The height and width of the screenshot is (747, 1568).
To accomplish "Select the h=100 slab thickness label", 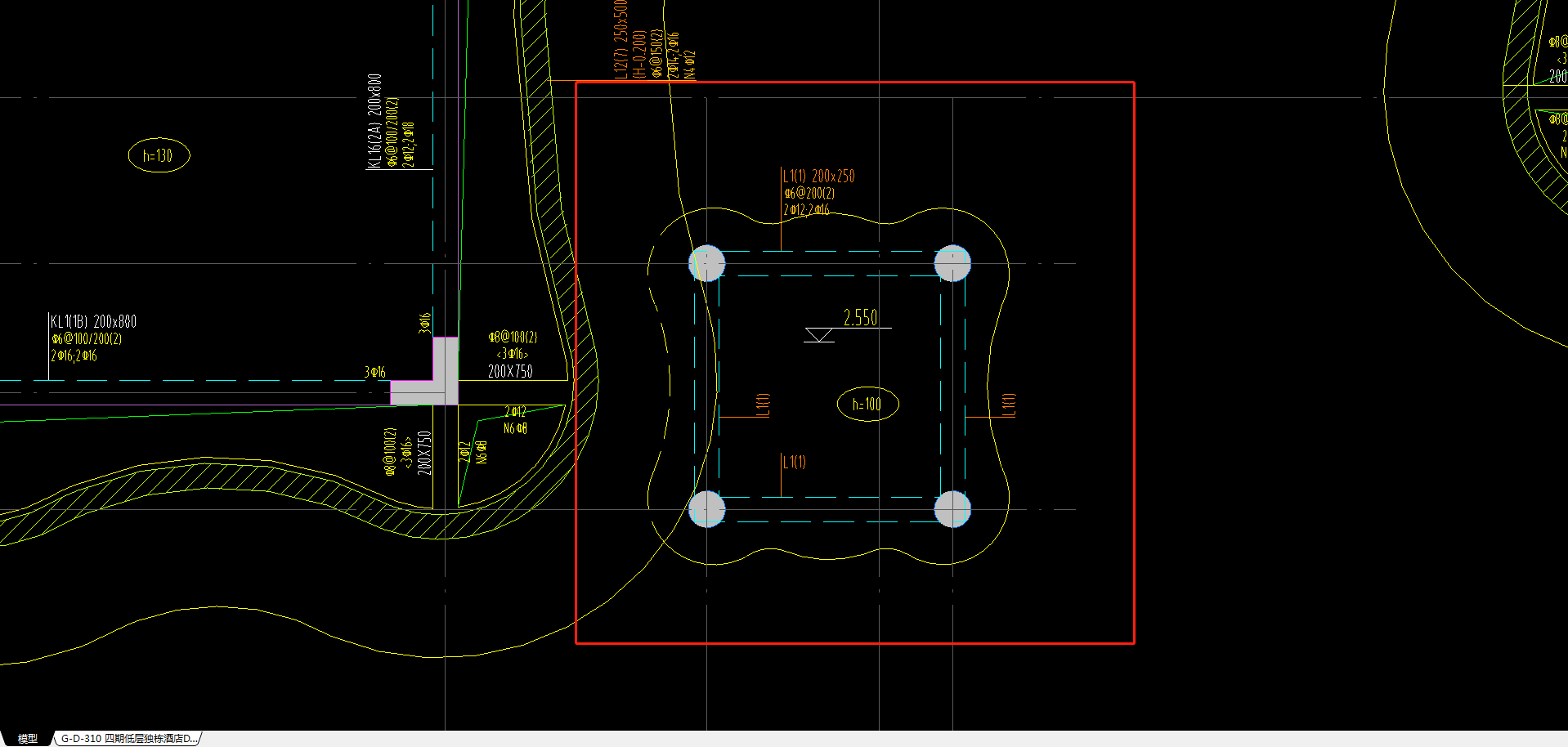I will point(867,404).
